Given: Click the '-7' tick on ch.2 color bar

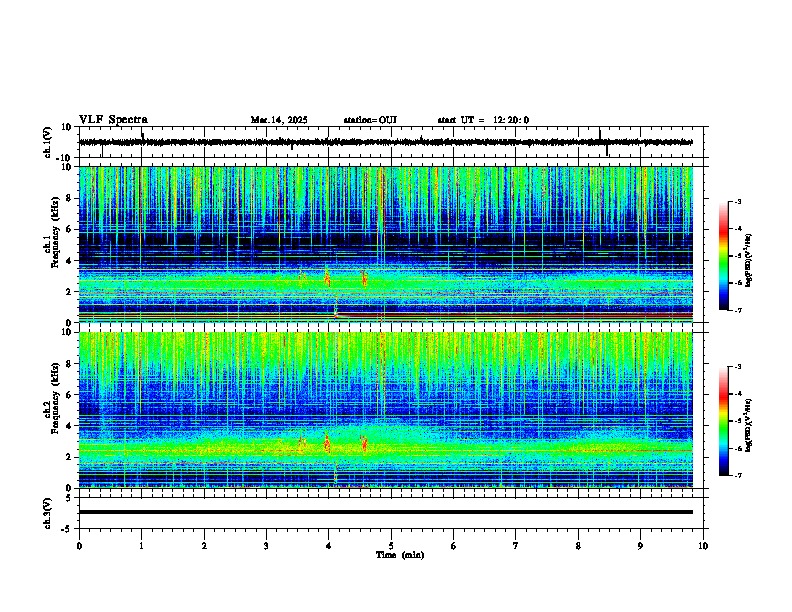Looking at the screenshot, I should (737, 476).
